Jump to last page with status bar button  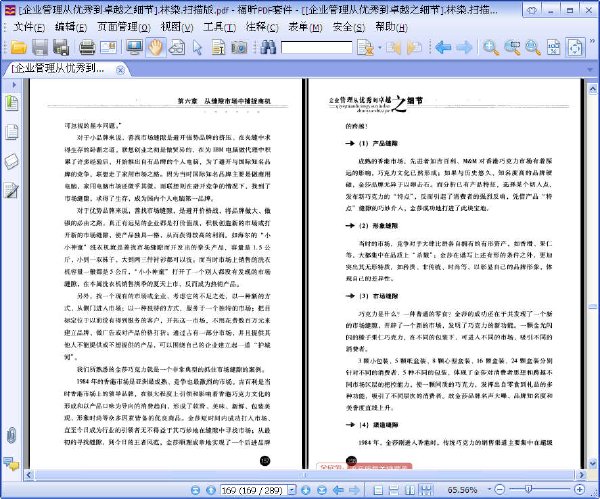pos(322,490)
